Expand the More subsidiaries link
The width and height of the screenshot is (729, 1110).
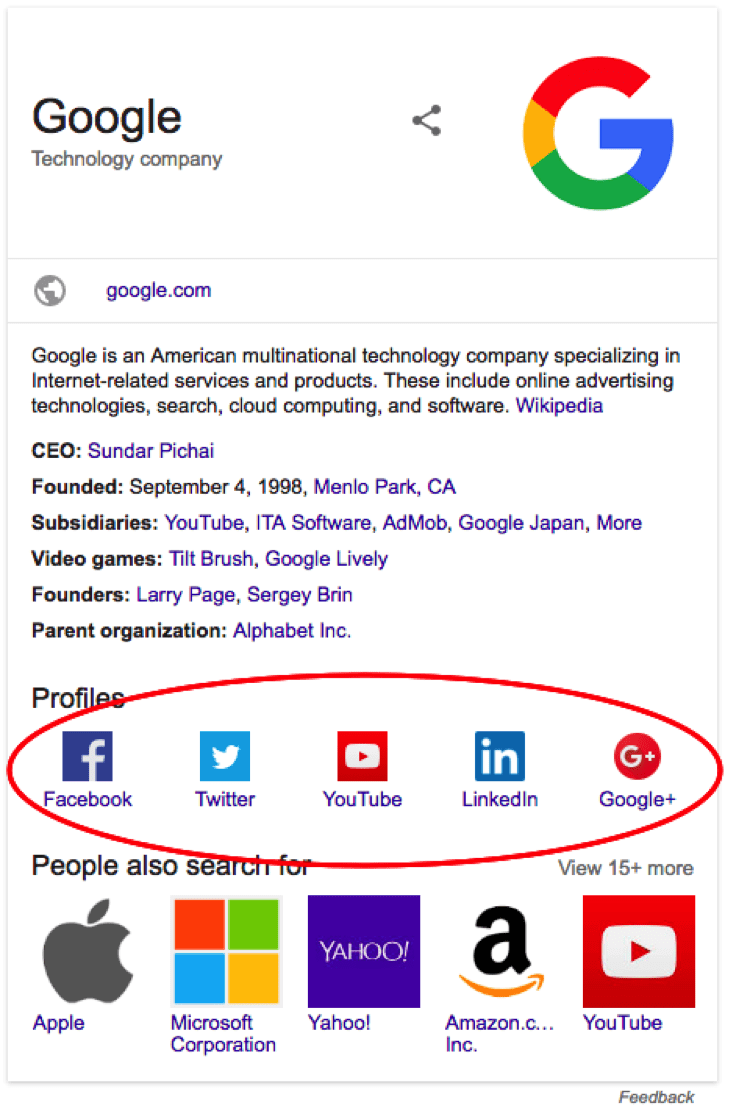pyautogui.click(x=619, y=523)
